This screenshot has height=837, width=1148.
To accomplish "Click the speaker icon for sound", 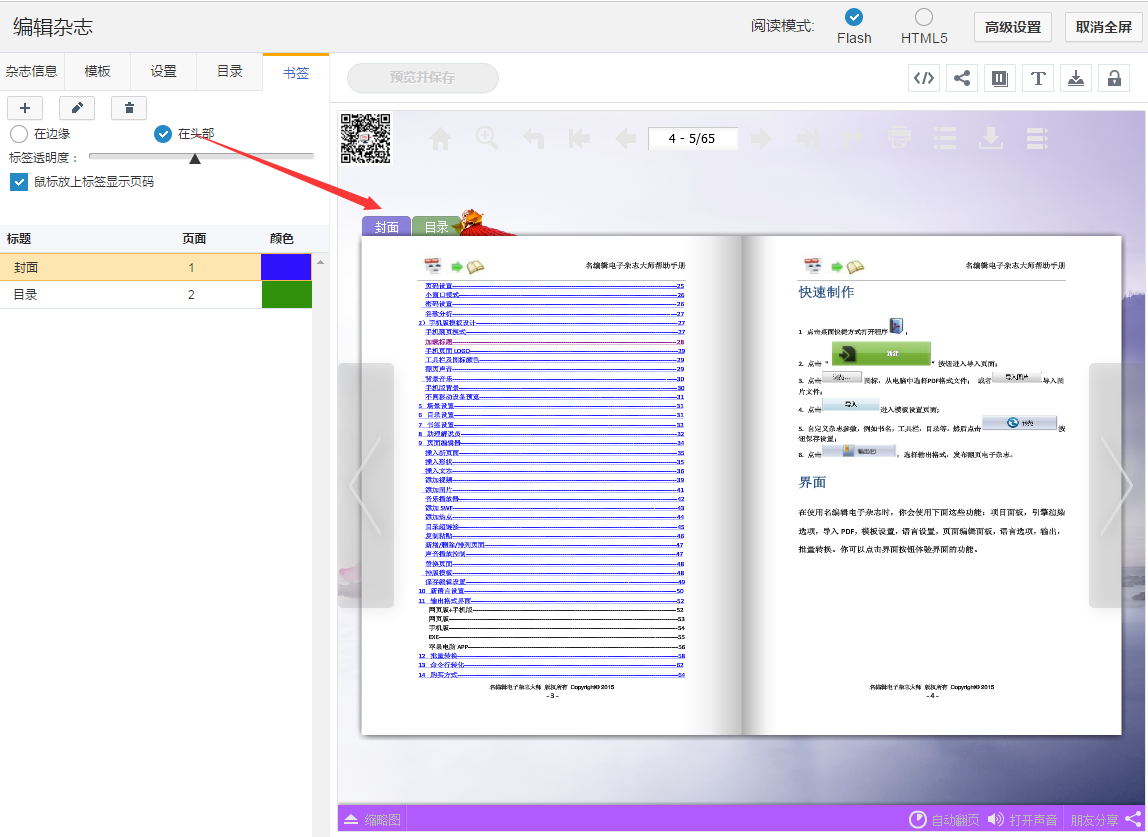I will click(x=995, y=819).
